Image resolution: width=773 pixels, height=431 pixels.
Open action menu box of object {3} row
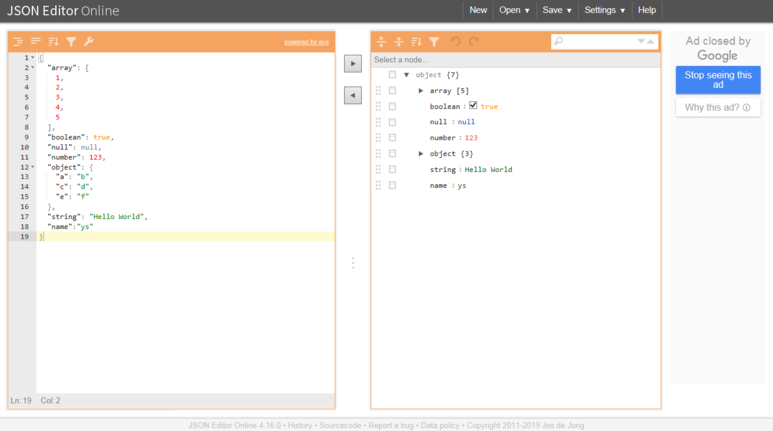(392, 153)
